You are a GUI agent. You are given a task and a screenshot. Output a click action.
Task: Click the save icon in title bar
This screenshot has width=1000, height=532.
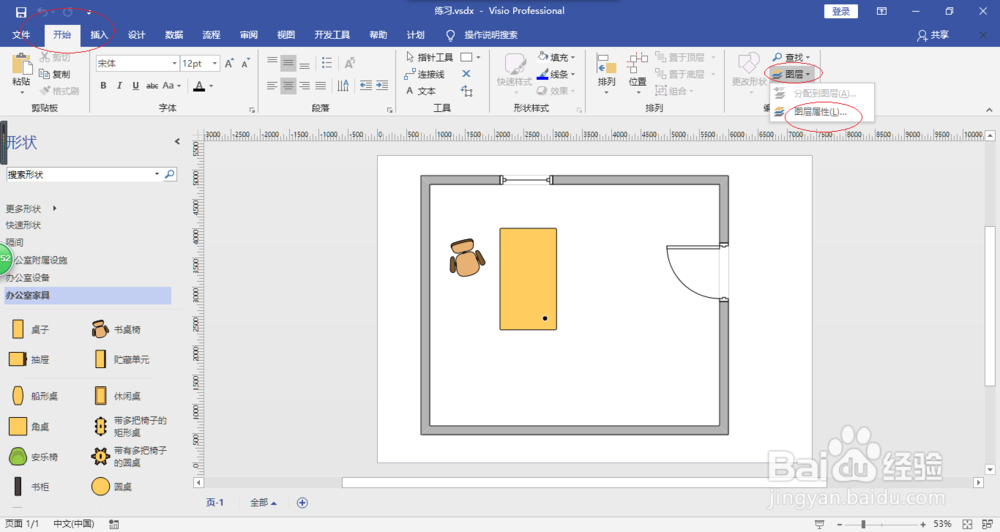pos(21,11)
